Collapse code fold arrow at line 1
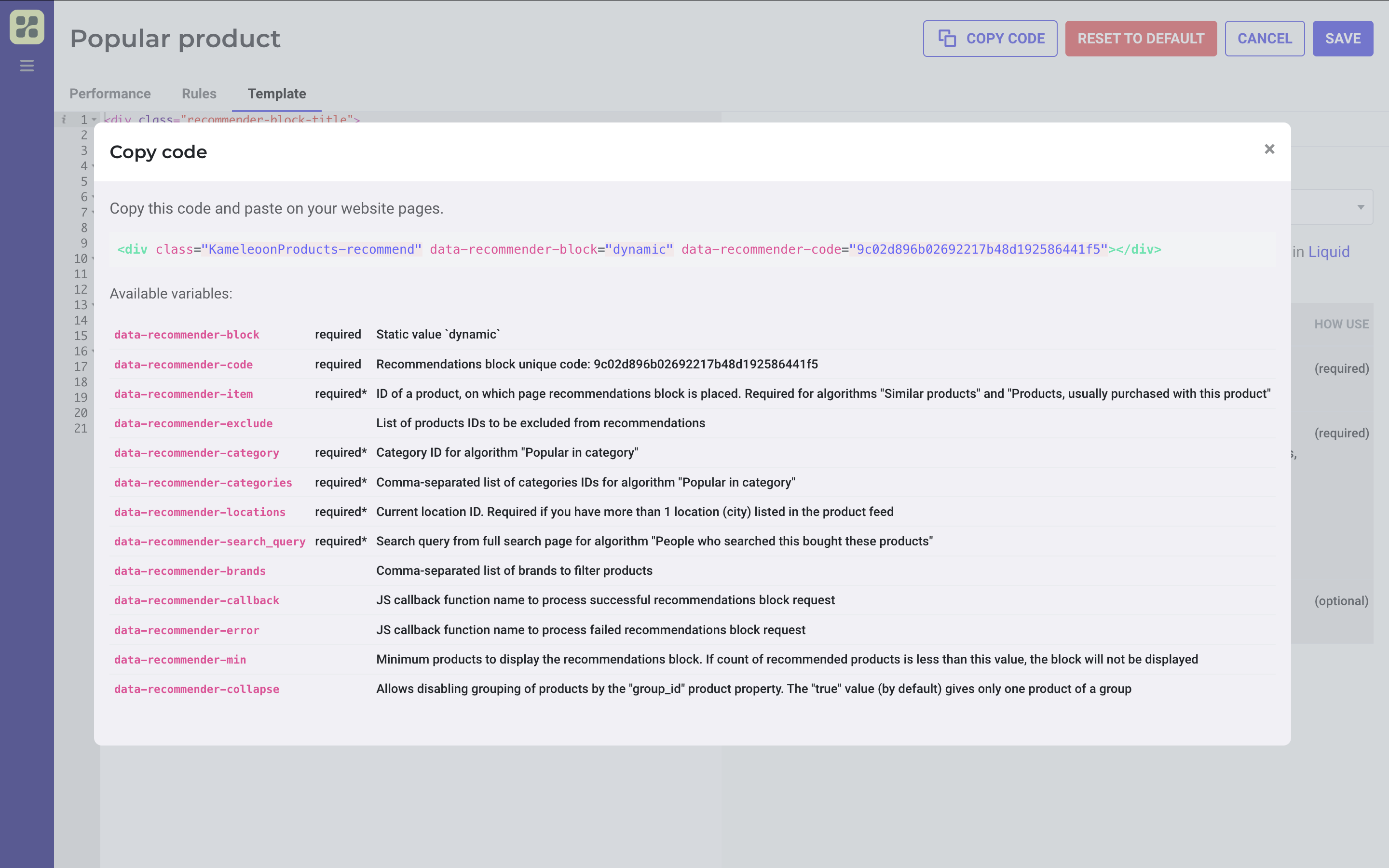 (94, 120)
